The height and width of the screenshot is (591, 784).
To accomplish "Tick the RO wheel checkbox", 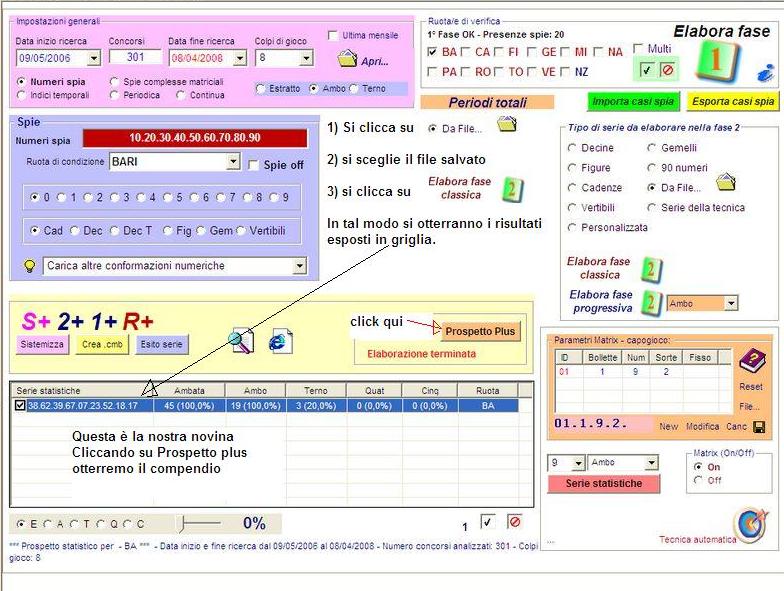I will click(x=466, y=72).
